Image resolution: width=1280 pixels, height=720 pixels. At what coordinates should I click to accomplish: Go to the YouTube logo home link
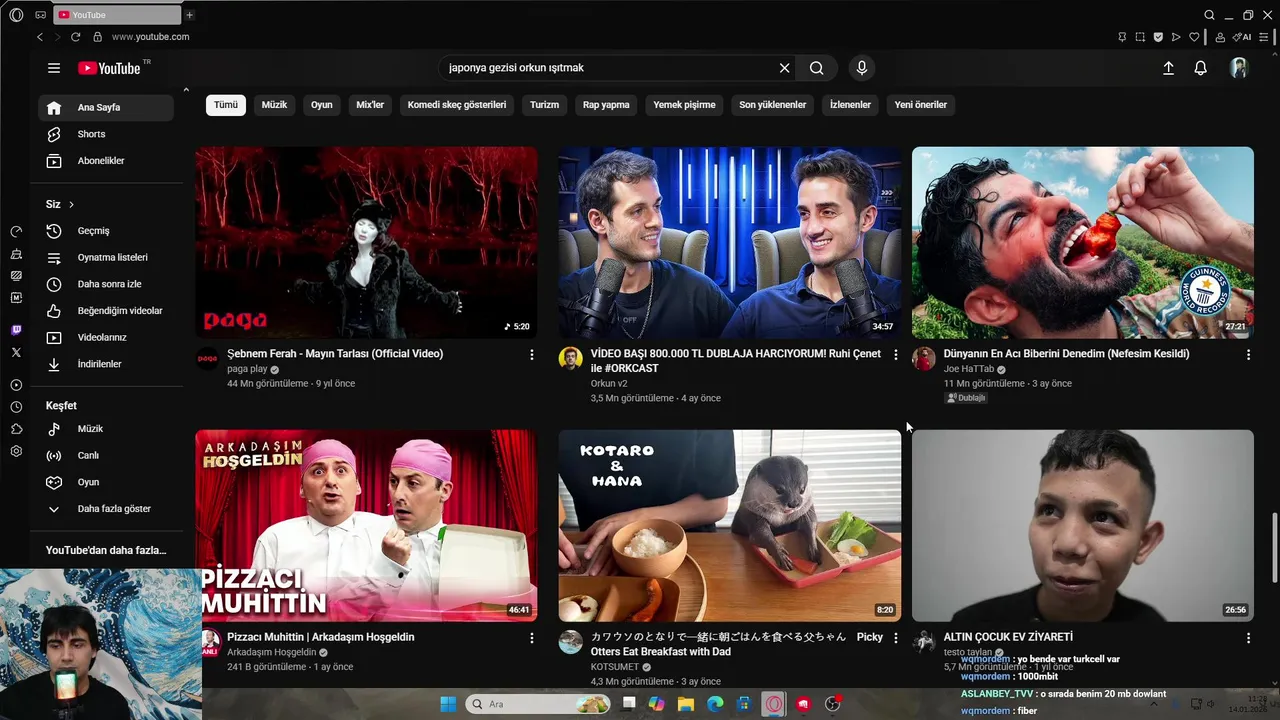pyautogui.click(x=110, y=68)
